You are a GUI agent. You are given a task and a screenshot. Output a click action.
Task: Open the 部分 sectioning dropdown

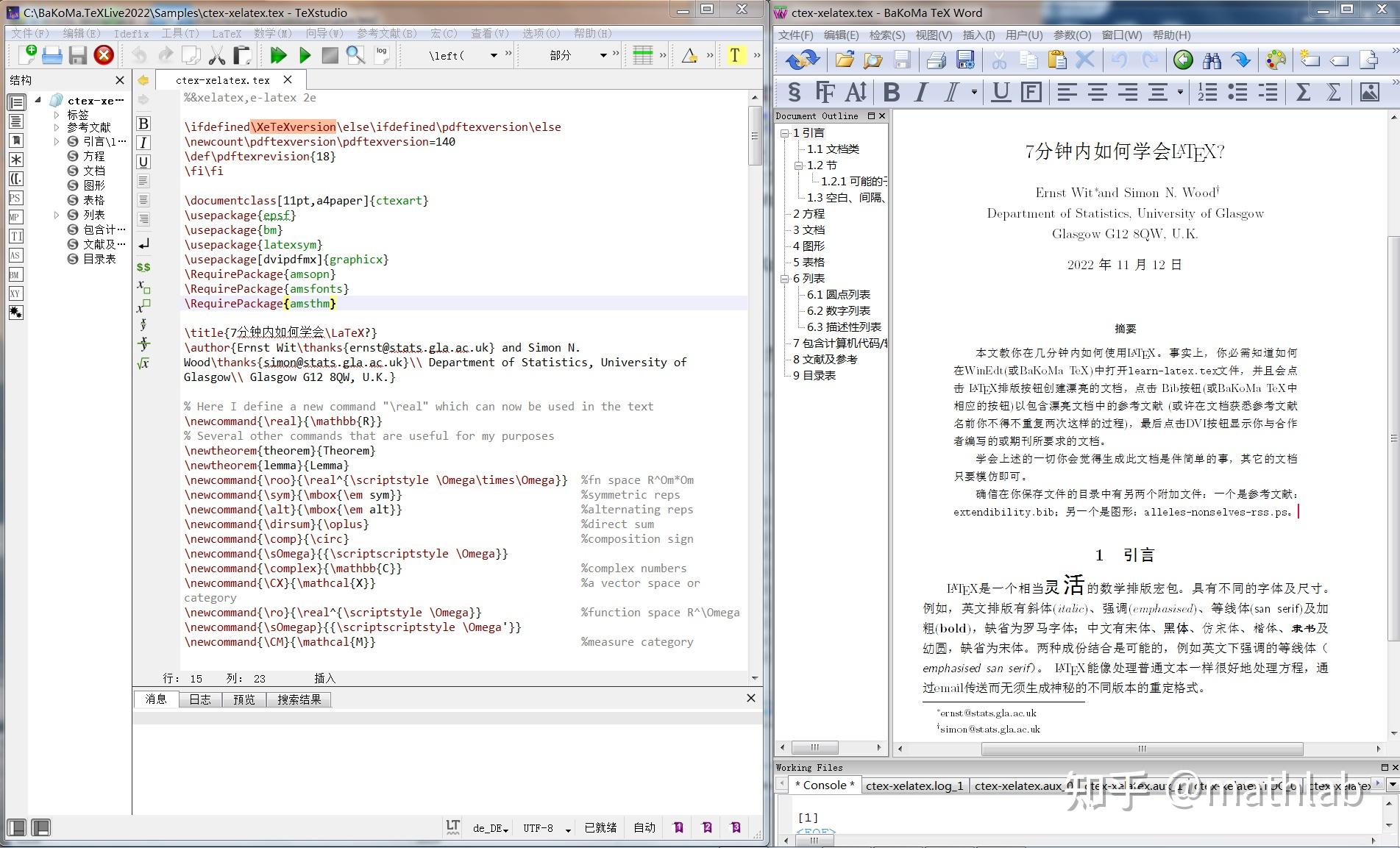(605, 54)
